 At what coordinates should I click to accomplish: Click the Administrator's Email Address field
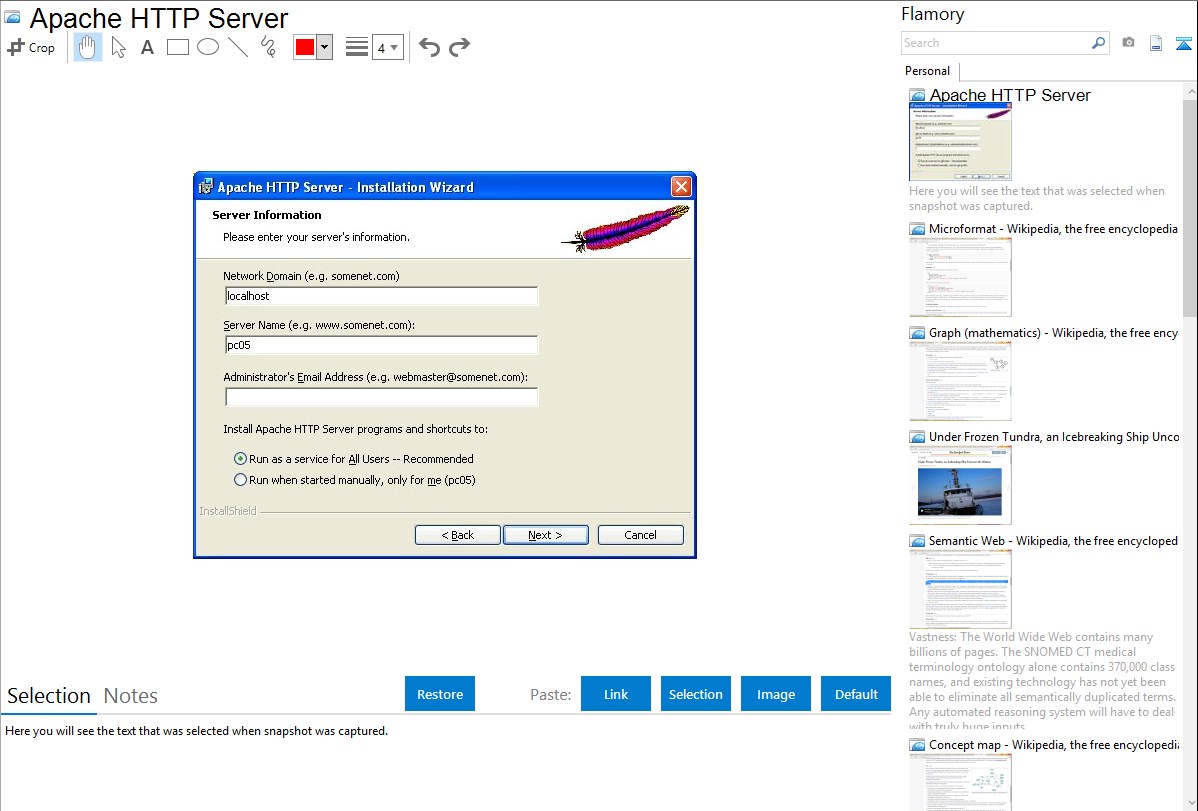click(381, 397)
